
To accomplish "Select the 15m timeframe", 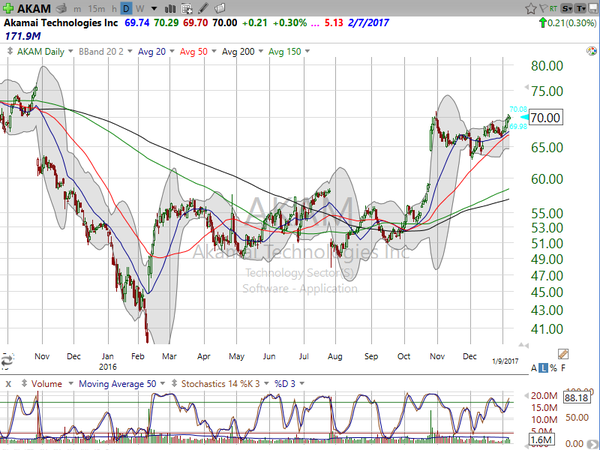I will coord(96,9).
